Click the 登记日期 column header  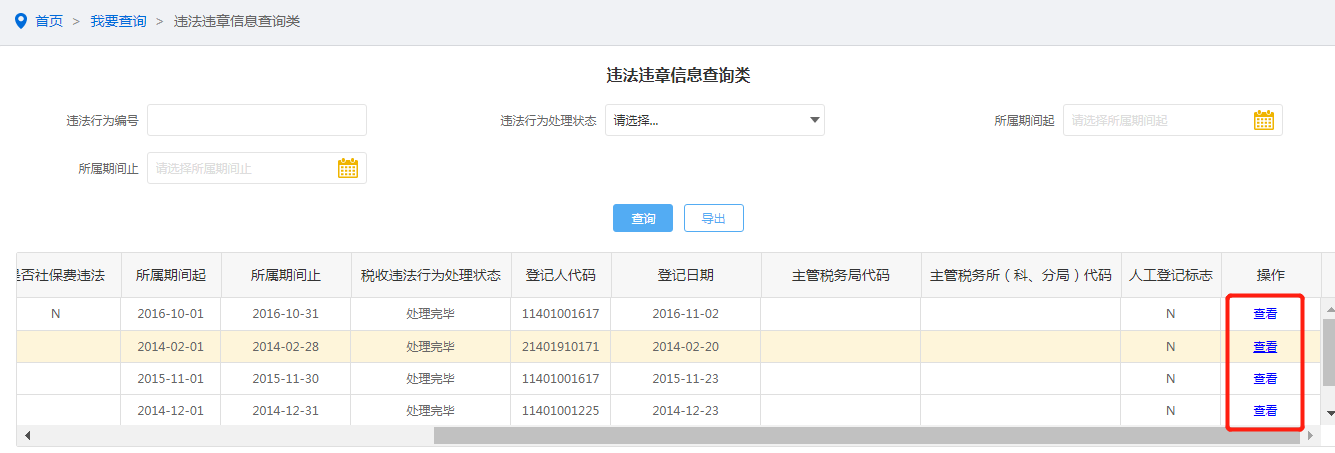tap(686, 275)
